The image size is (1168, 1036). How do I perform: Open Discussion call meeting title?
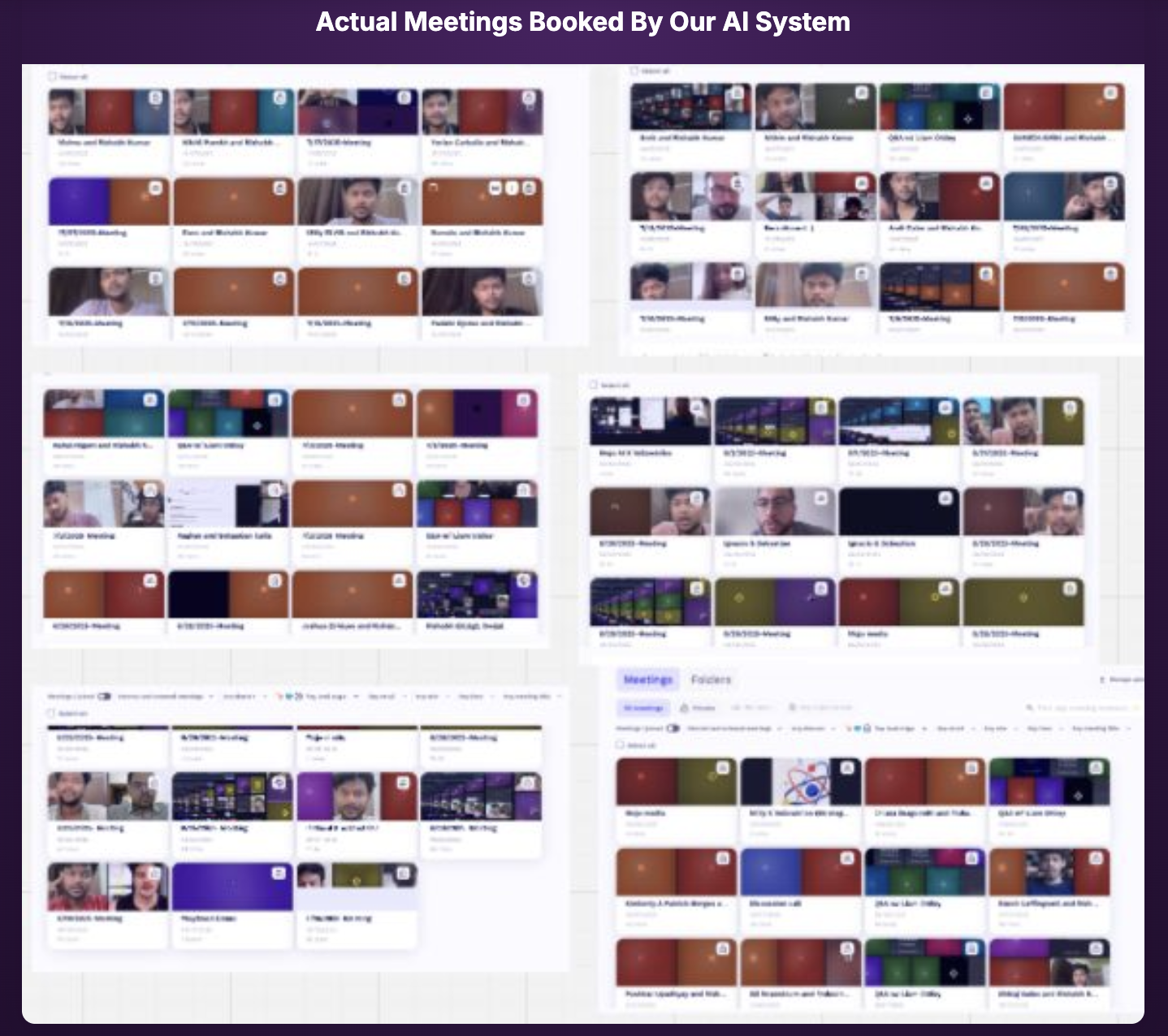point(772,903)
